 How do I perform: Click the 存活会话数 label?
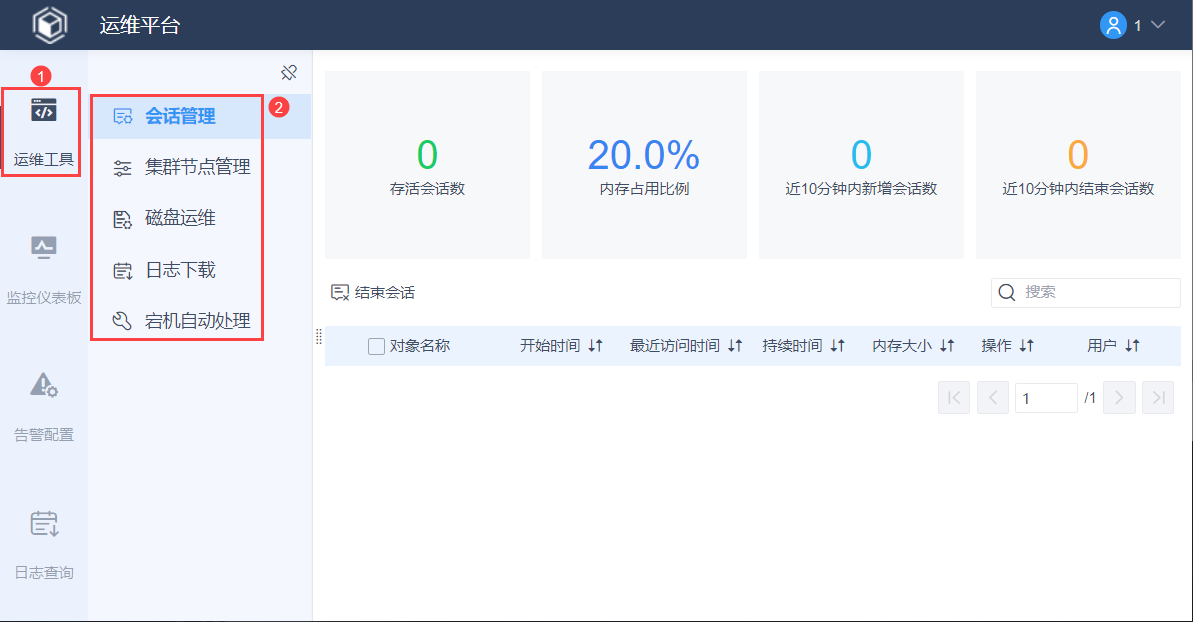[x=428, y=189]
